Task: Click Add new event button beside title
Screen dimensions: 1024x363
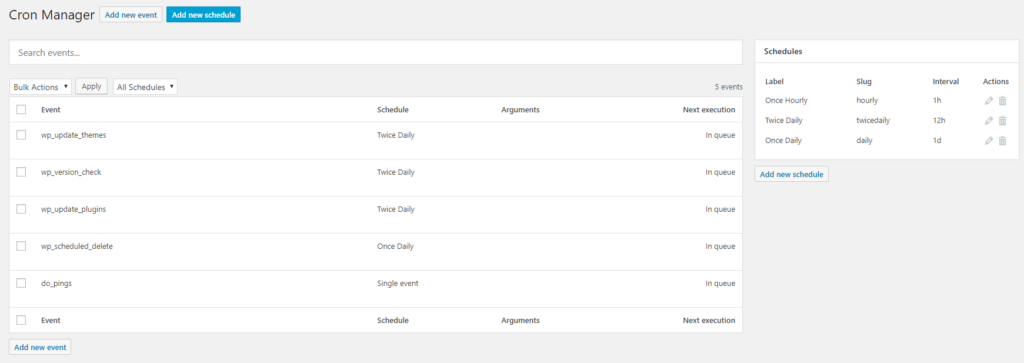Action: click(x=131, y=14)
